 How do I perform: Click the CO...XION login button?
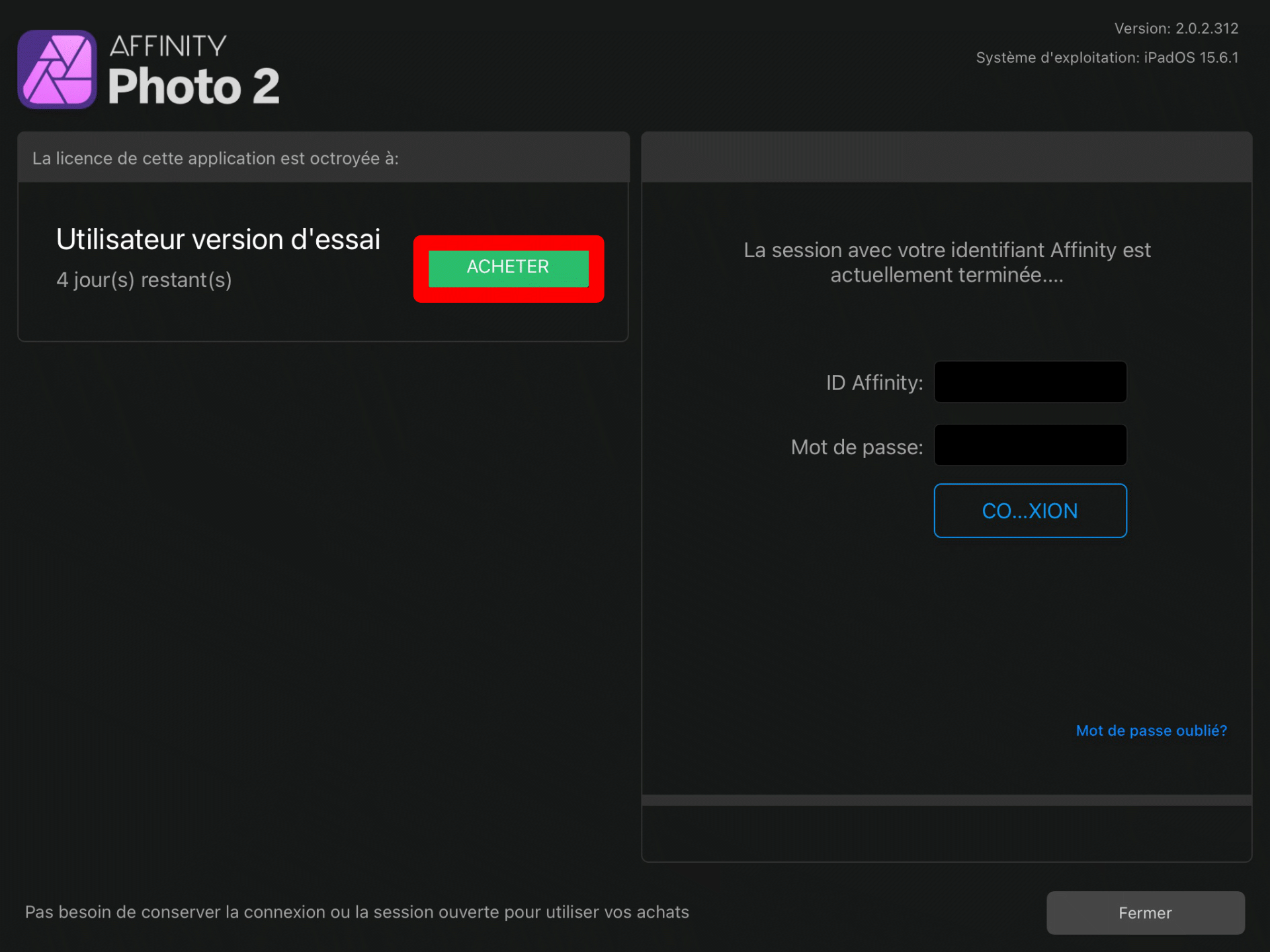coord(1030,510)
